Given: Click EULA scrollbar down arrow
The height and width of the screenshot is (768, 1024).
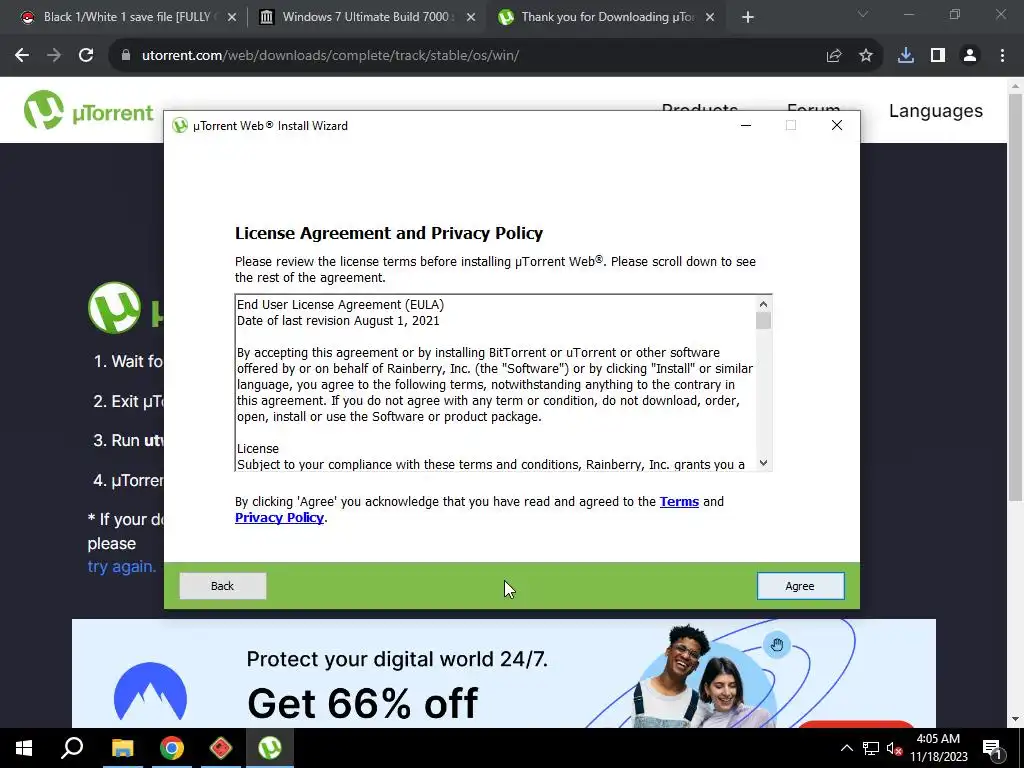Looking at the screenshot, I should pyautogui.click(x=763, y=463).
